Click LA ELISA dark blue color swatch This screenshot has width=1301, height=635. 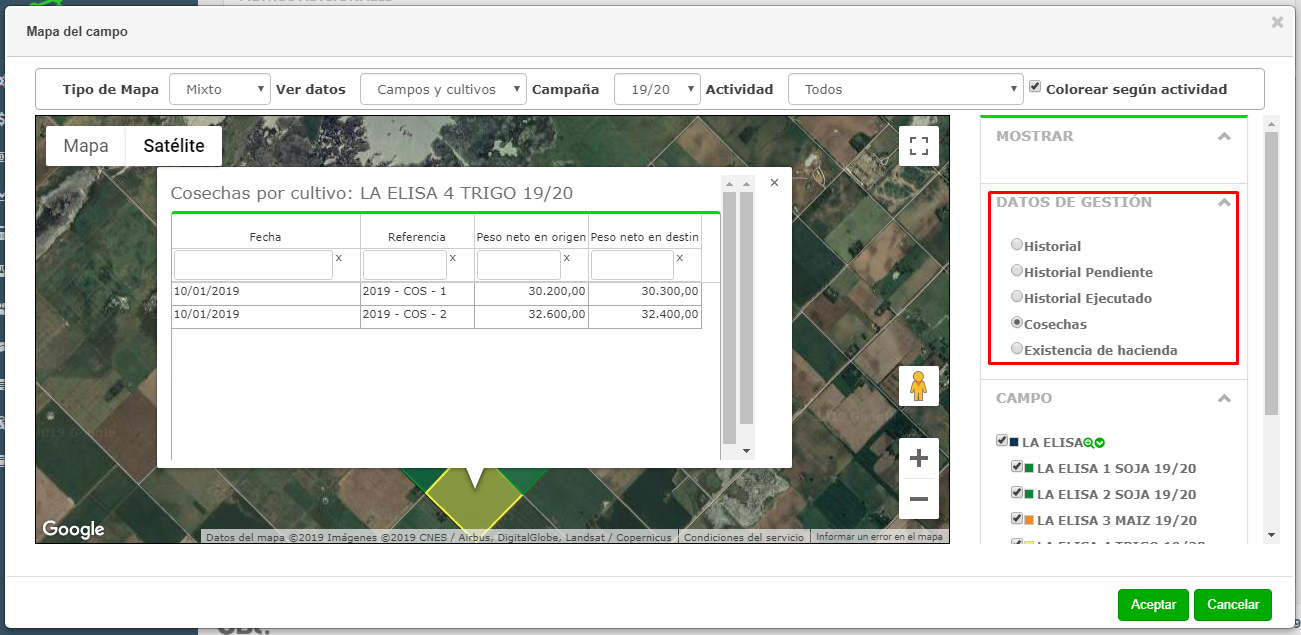tap(1014, 442)
